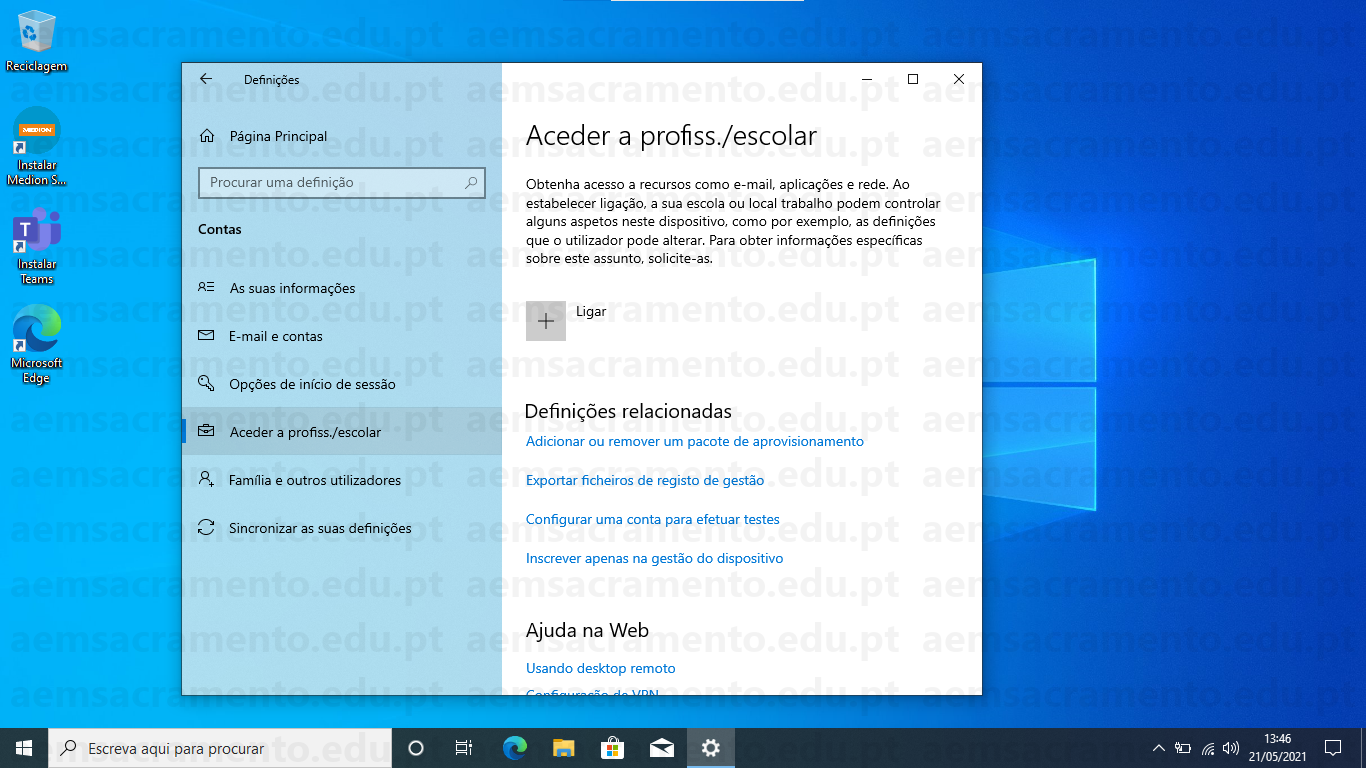Click the plus icon to Ligar

tap(546, 321)
